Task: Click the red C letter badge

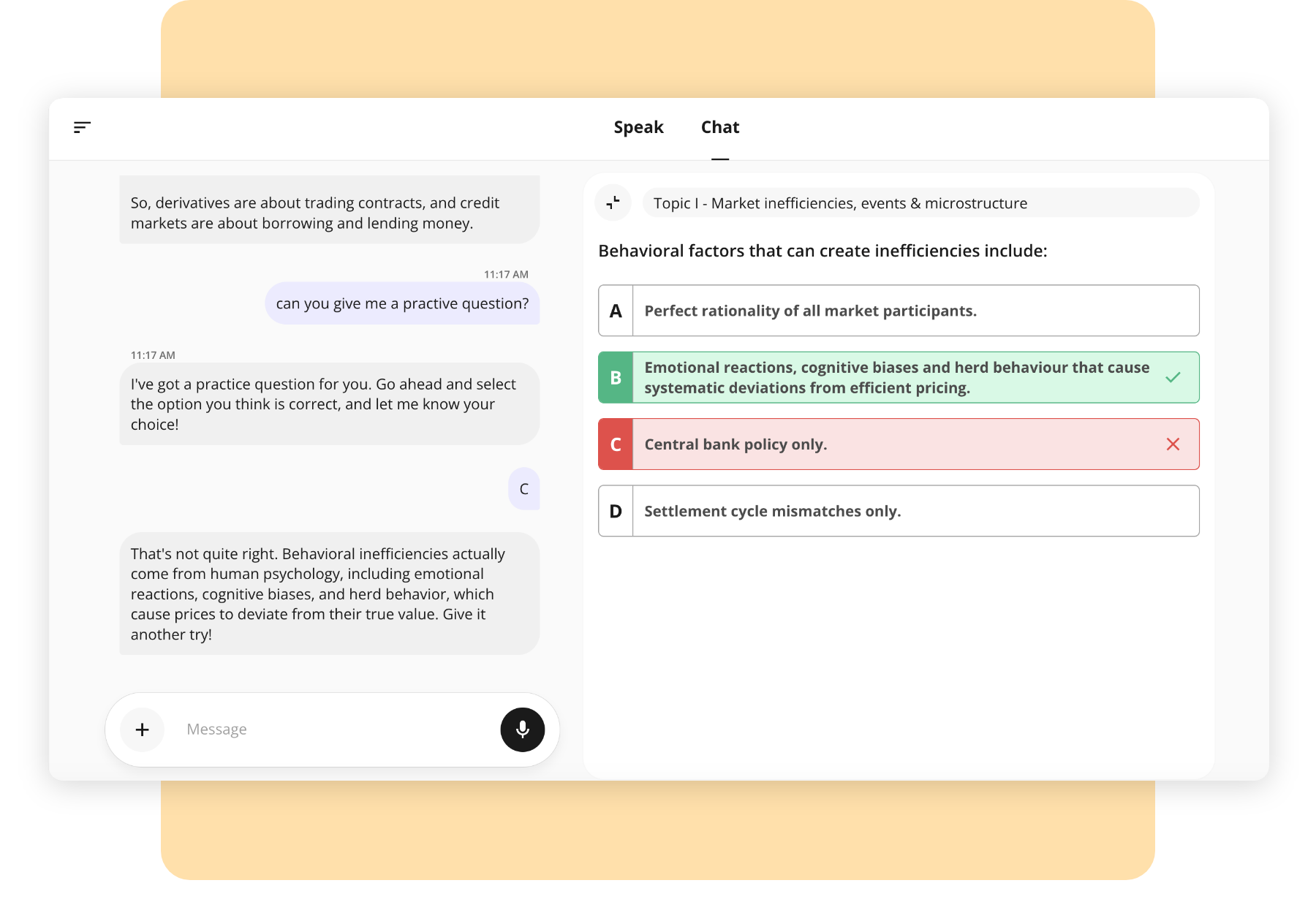Action: 616,444
